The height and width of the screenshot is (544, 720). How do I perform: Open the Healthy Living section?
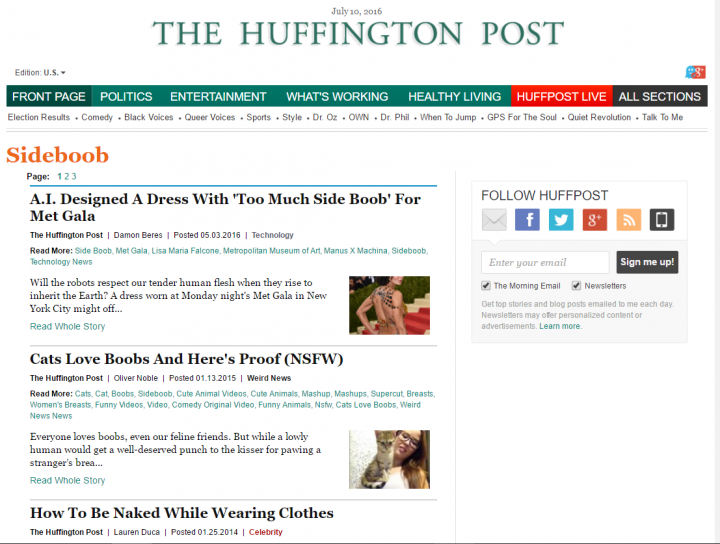pos(454,97)
